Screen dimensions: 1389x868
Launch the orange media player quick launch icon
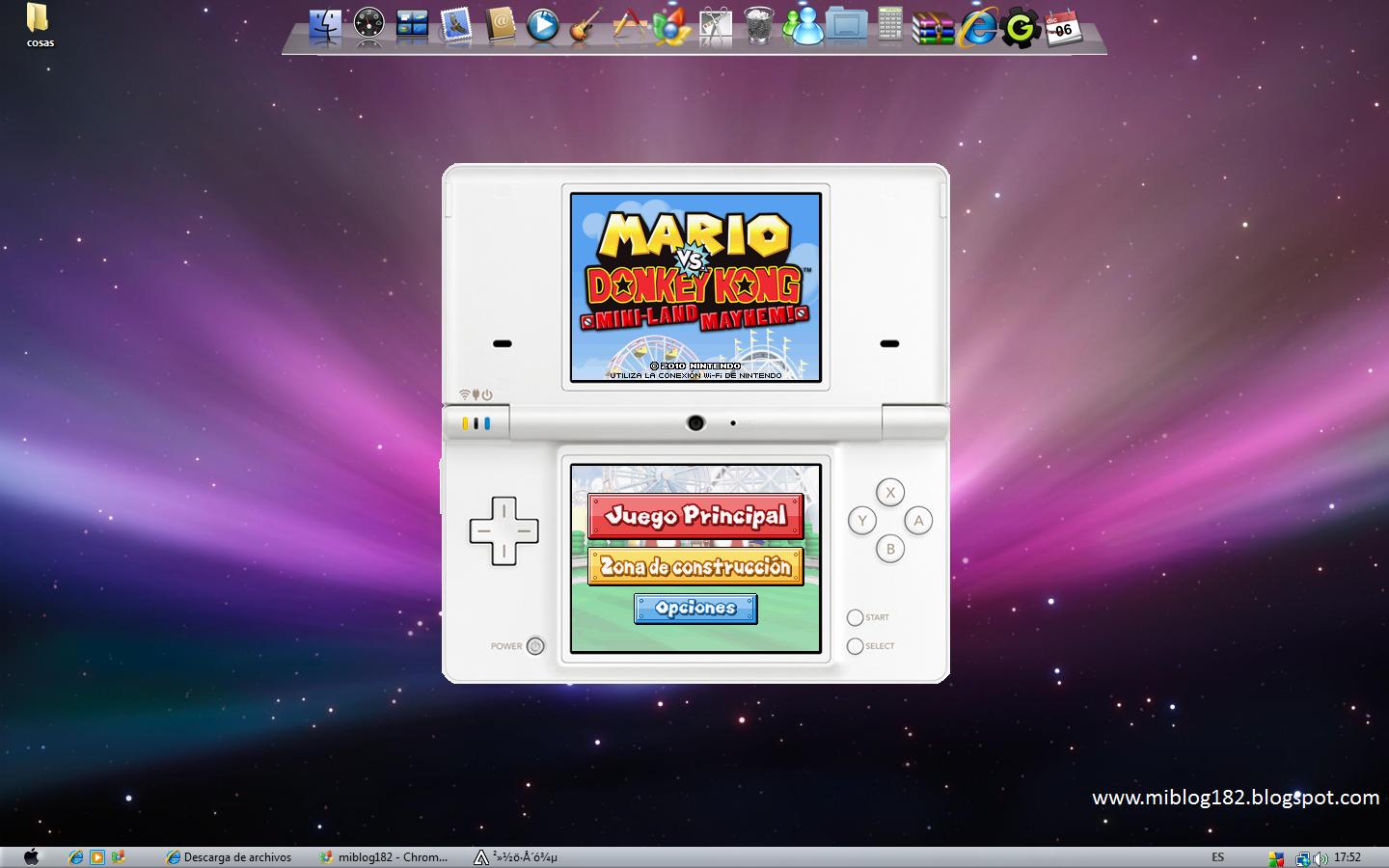[97, 856]
